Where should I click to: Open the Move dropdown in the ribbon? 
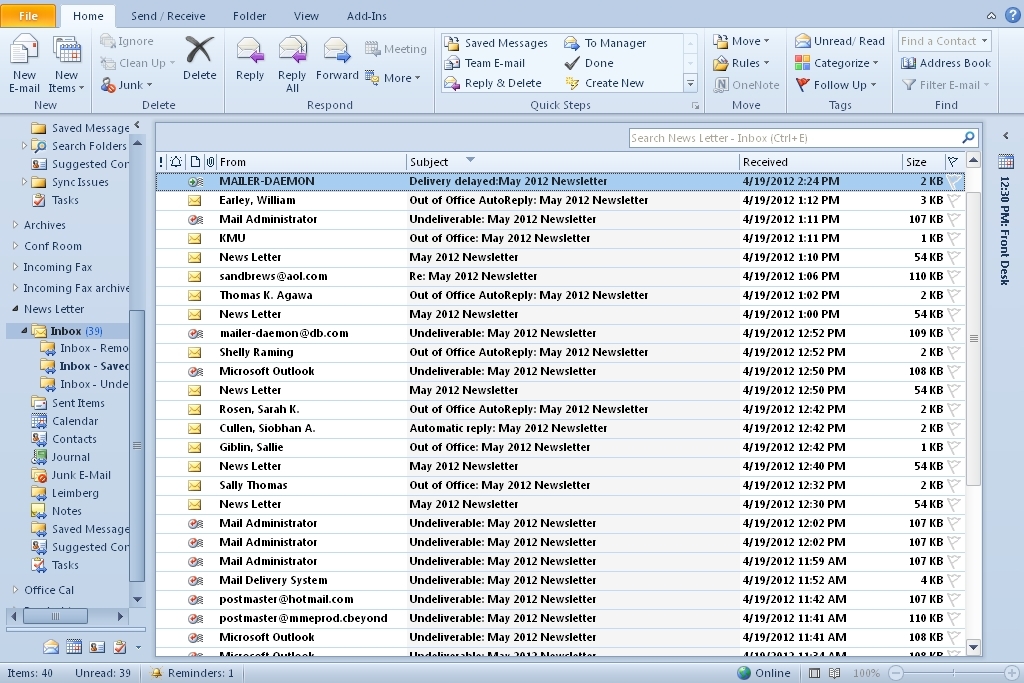tap(742, 40)
